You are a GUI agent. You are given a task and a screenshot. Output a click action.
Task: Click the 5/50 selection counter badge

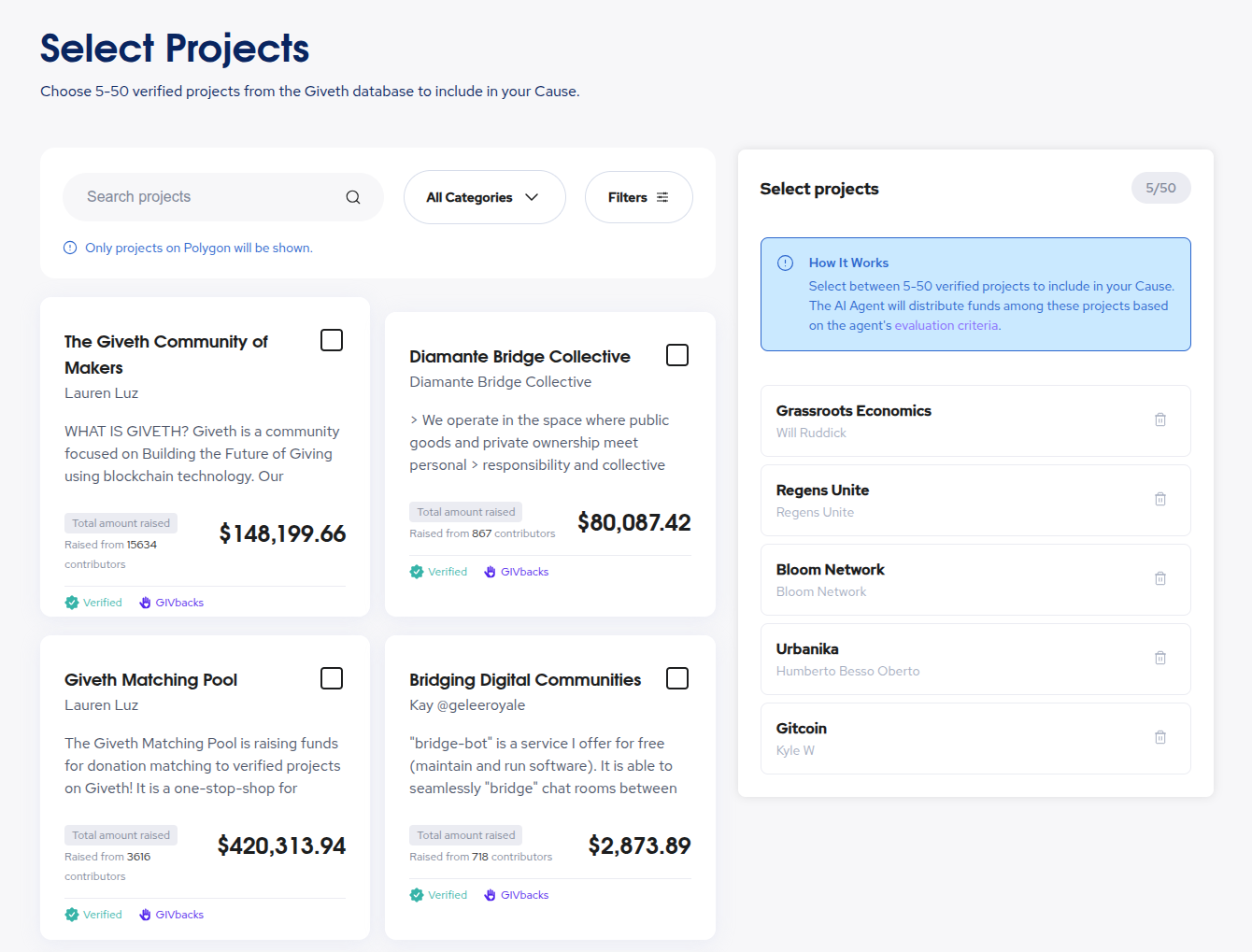coord(1161,188)
